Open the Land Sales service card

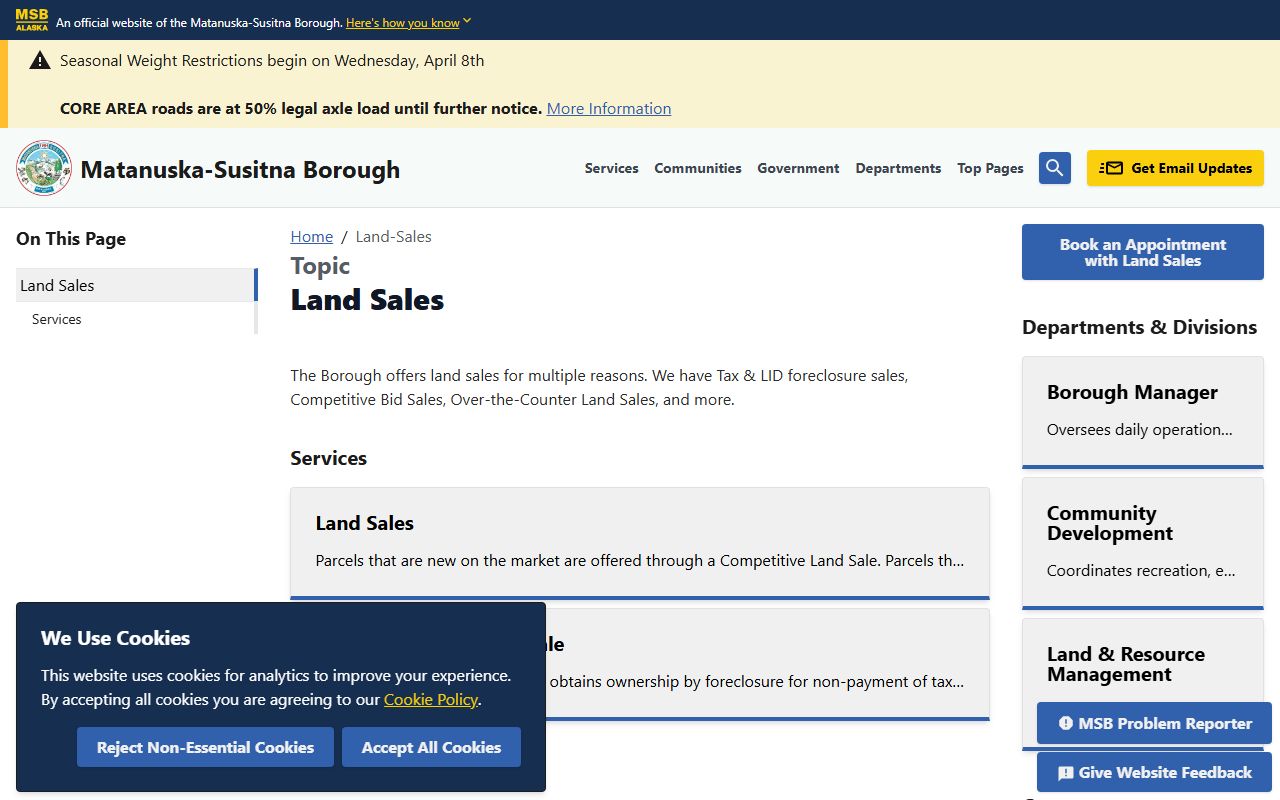640,543
